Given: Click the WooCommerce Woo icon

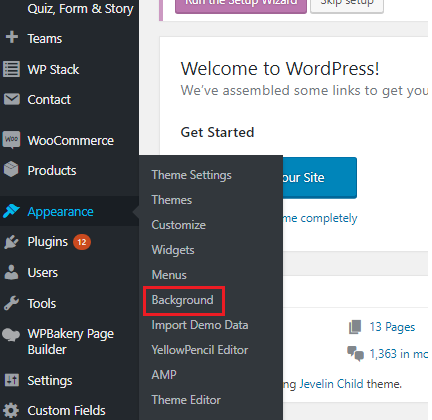Looking at the screenshot, I should (x=11, y=140).
